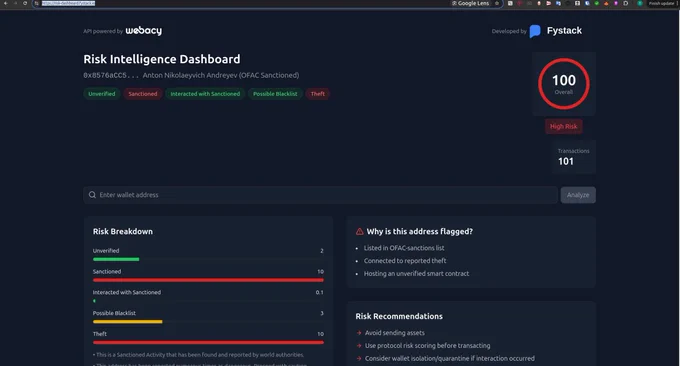Open the browser profile avatar

tap(640, 3)
